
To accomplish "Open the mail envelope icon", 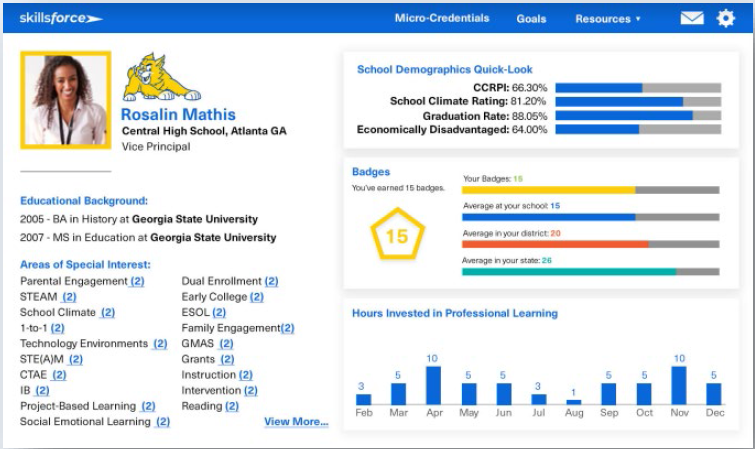I will [x=692, y=18].
